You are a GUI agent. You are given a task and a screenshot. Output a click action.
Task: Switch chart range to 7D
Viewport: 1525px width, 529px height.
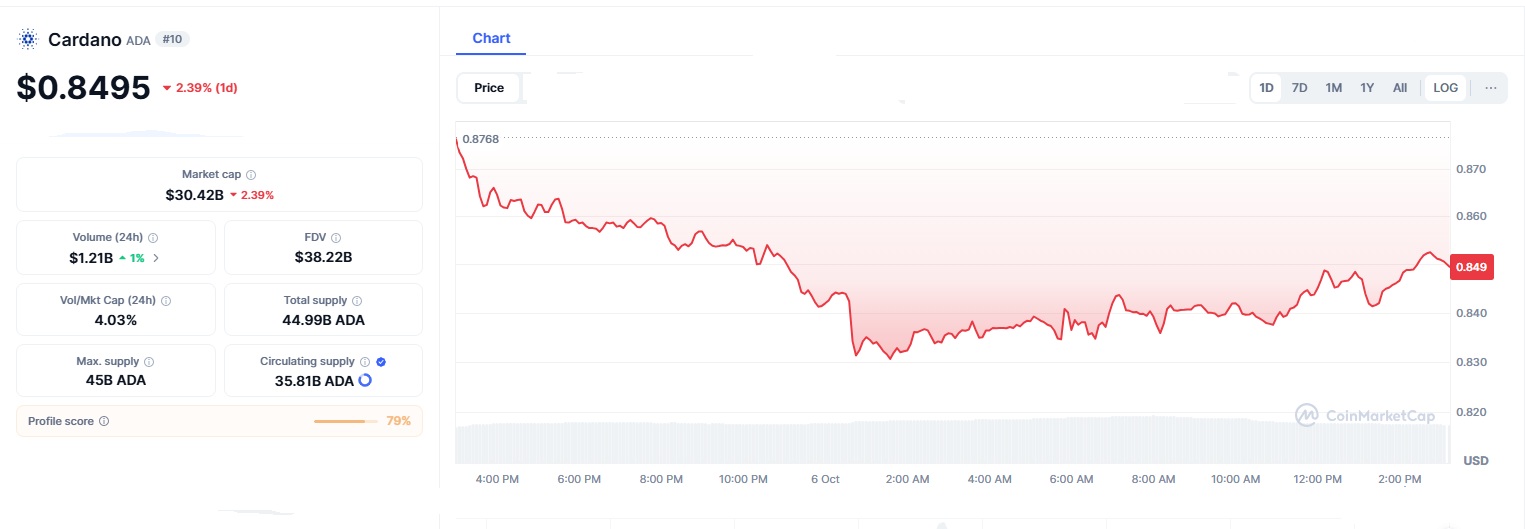pos(1299,88)
